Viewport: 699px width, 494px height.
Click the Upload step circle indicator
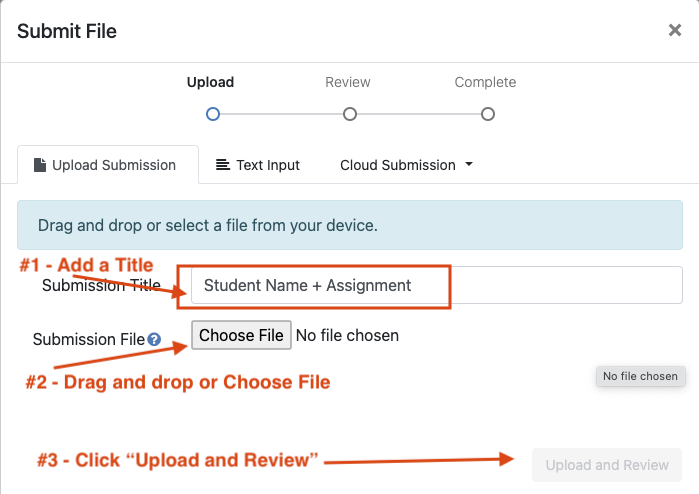pyautogui.click(x=212, y=115)
